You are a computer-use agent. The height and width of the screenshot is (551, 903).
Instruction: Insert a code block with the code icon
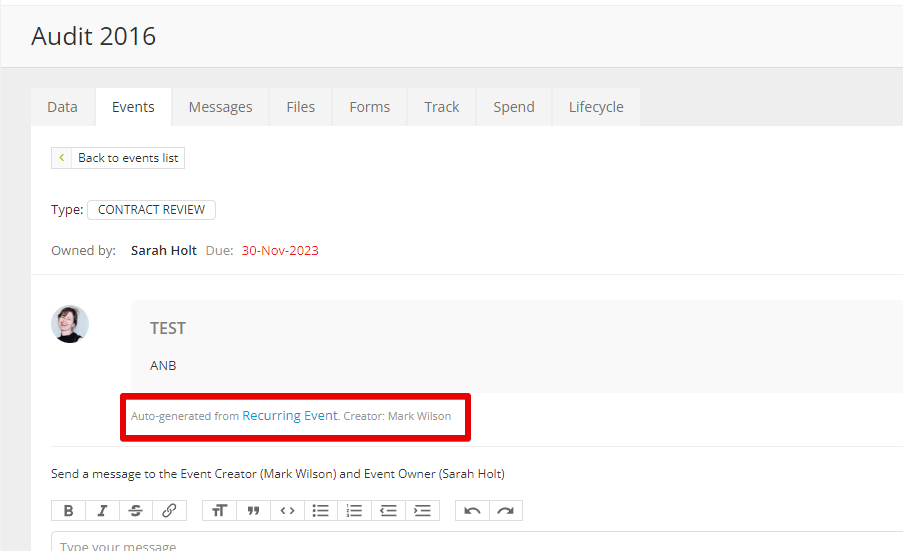(x=287, y=510)
